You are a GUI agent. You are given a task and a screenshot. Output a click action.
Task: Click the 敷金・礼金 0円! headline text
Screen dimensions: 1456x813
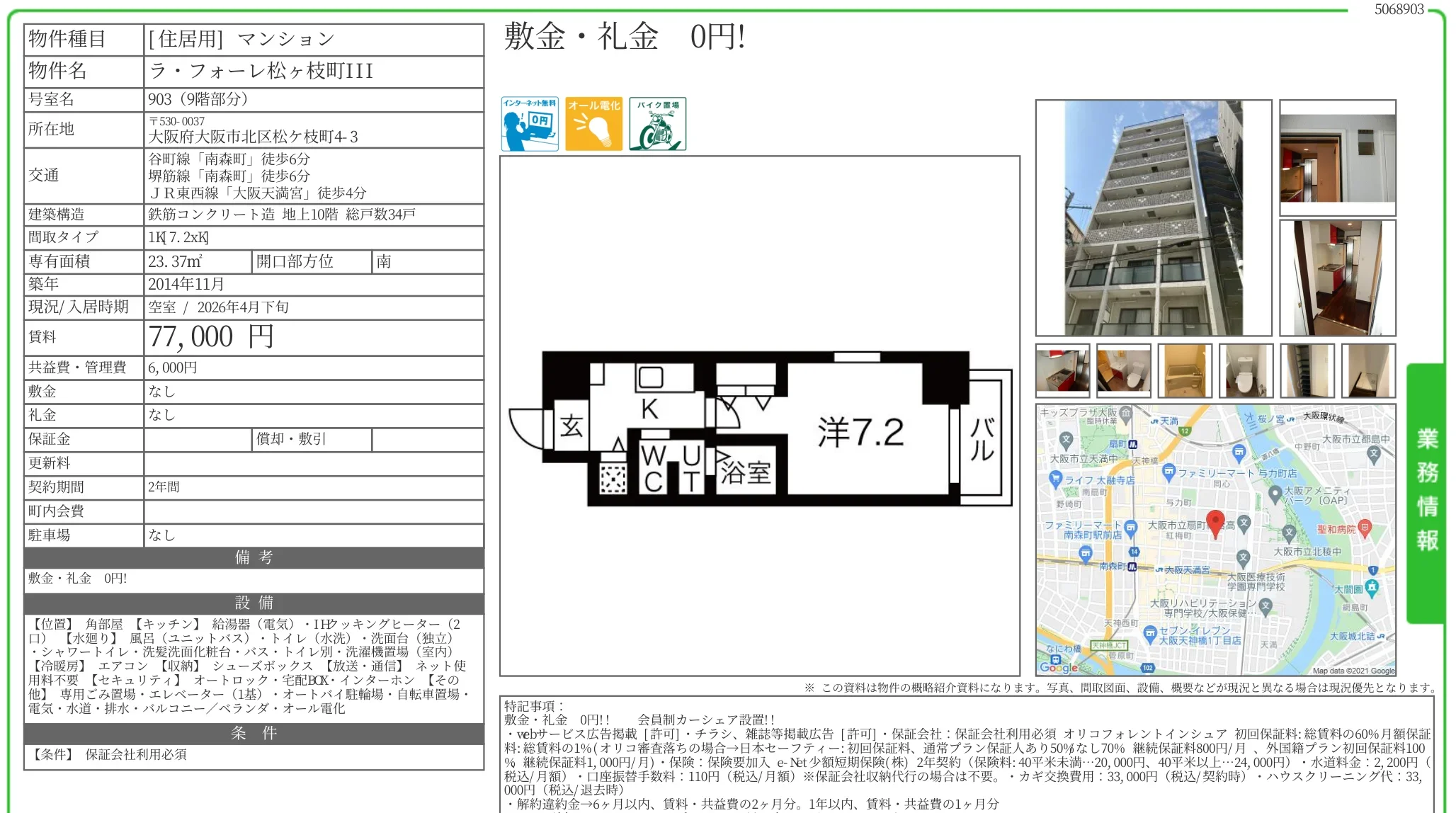pos(624,37)
